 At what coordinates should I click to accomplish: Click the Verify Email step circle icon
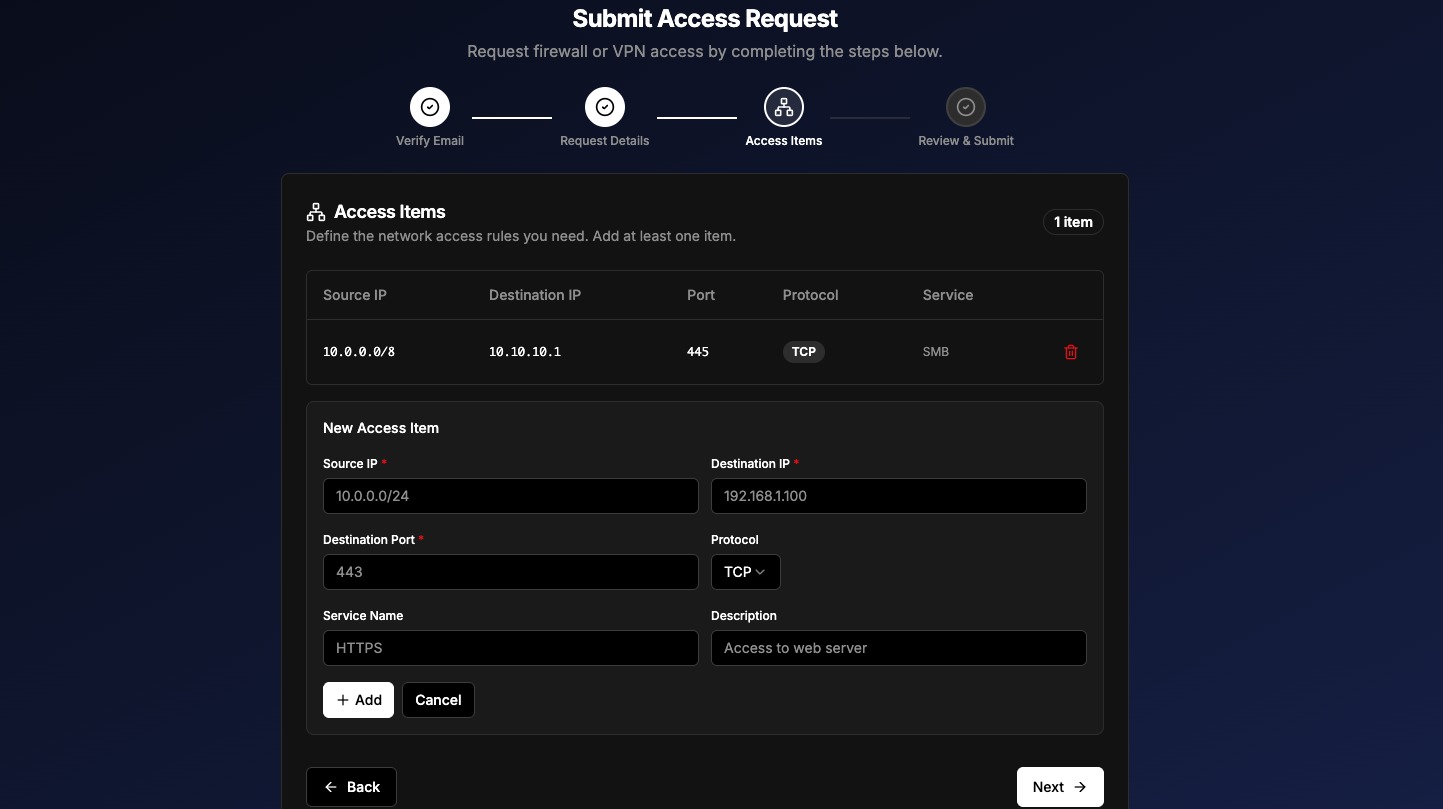pyautogui.click(x=430, y=107)
